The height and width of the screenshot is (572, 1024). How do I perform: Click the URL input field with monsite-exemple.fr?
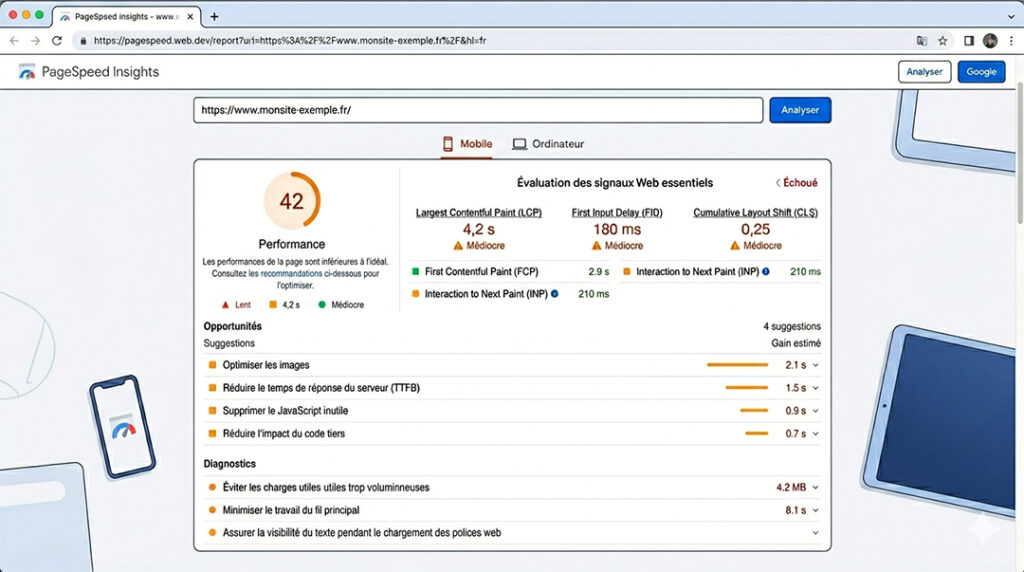(478, 110)
